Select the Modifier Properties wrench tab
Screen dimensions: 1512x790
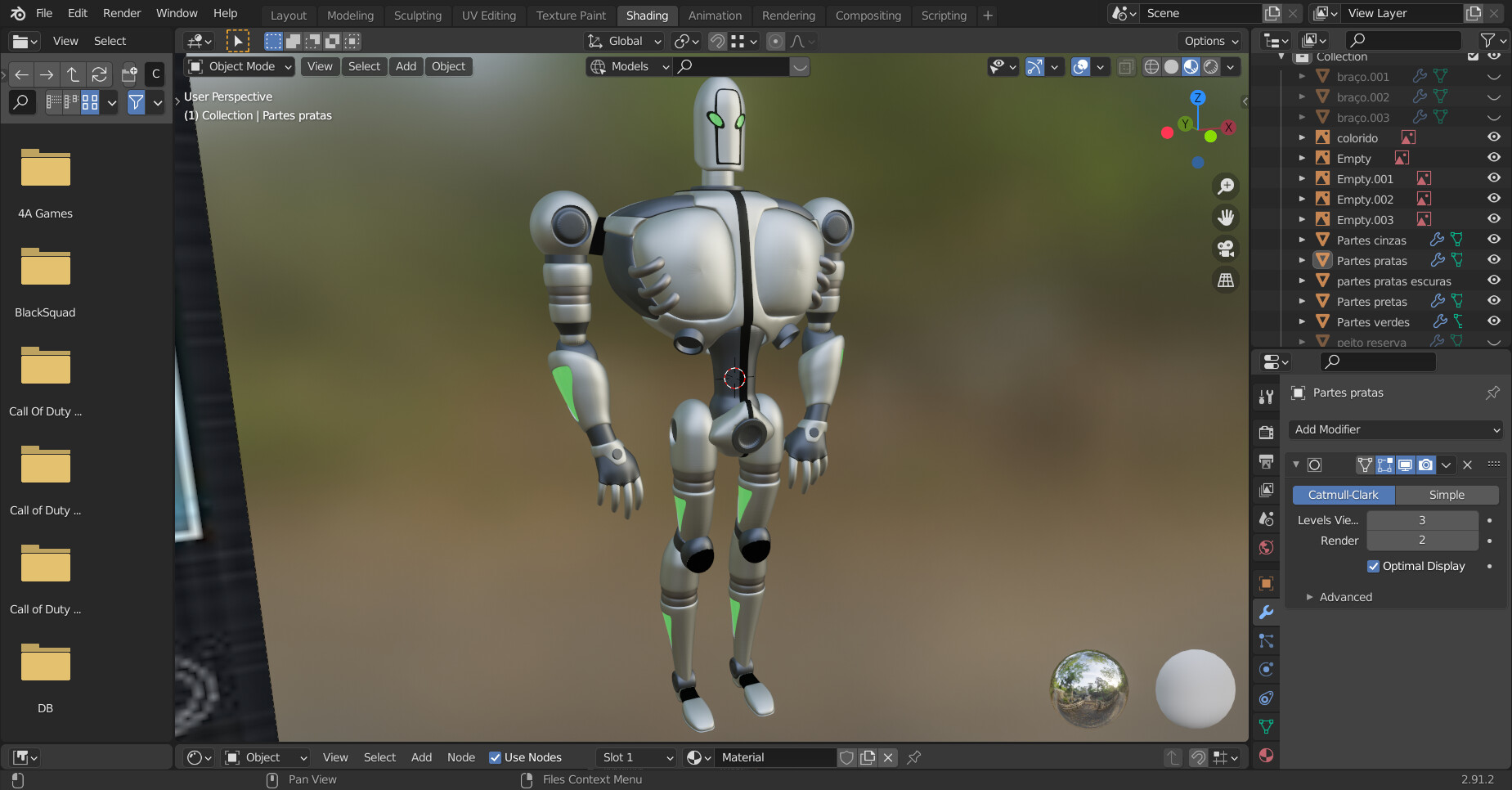[1266, 612]
